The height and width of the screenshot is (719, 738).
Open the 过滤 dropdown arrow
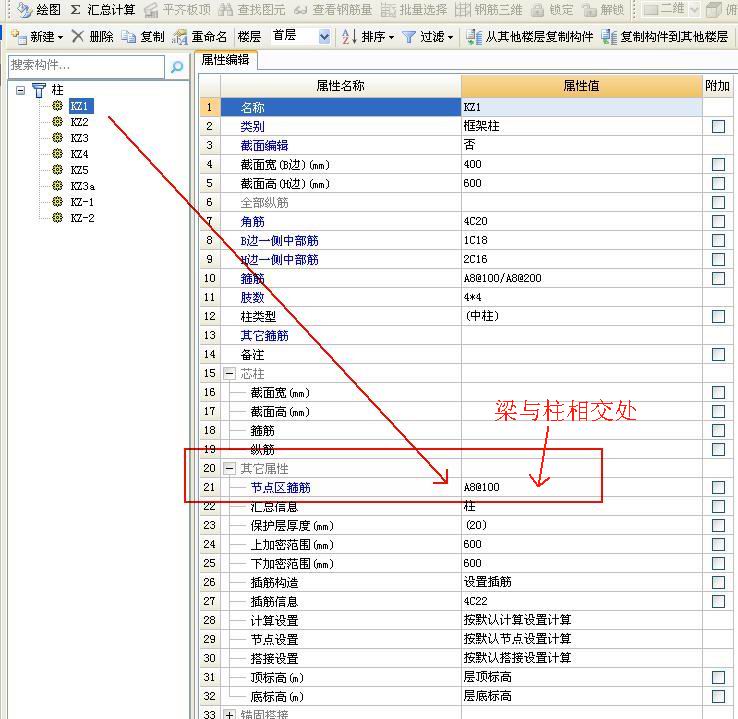click(450, 37)
